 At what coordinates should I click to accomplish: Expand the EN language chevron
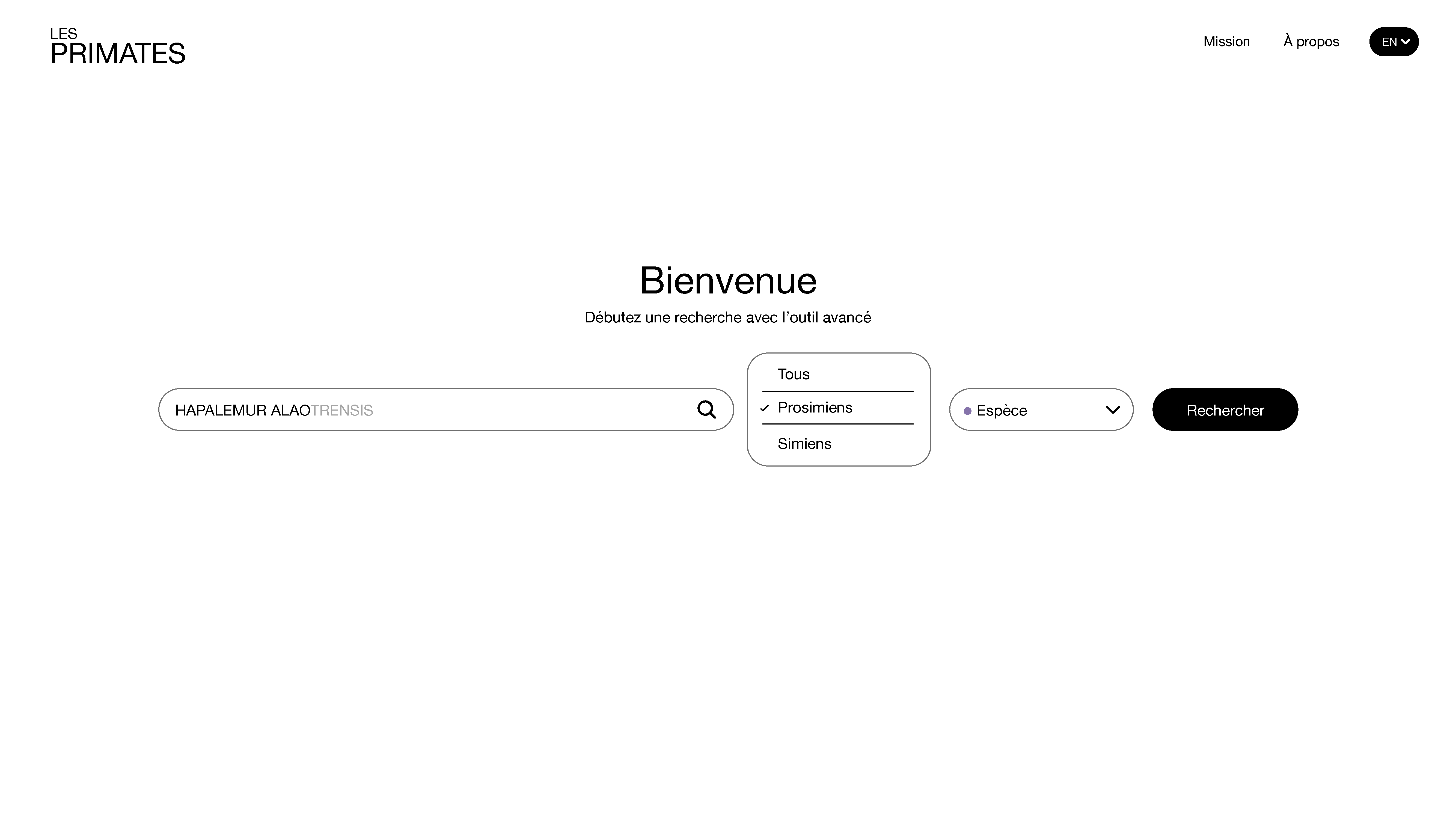(1406, 42)
